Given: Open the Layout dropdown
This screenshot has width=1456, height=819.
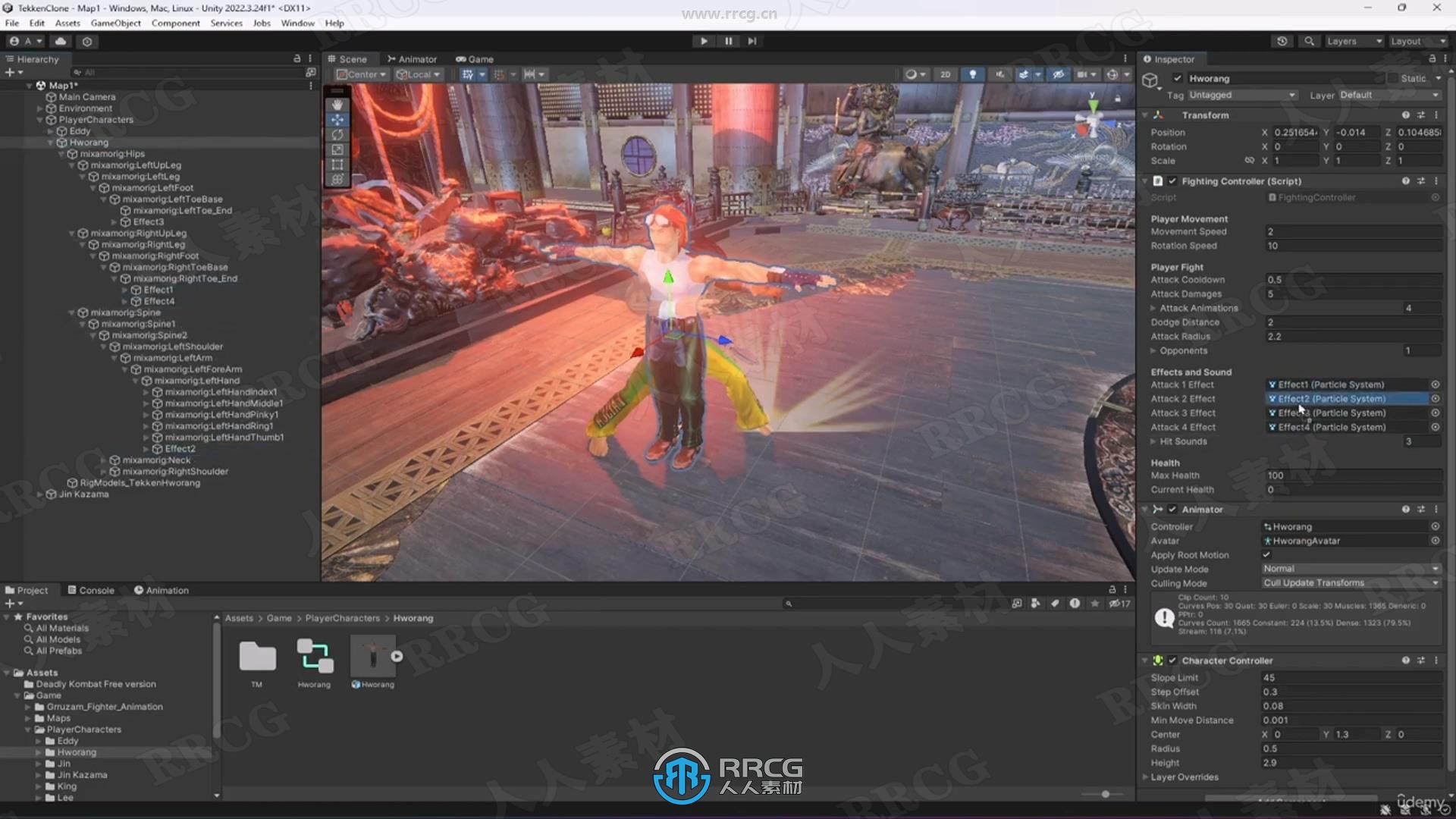Looking at the screenshot, I should (x=1417, y=41).
